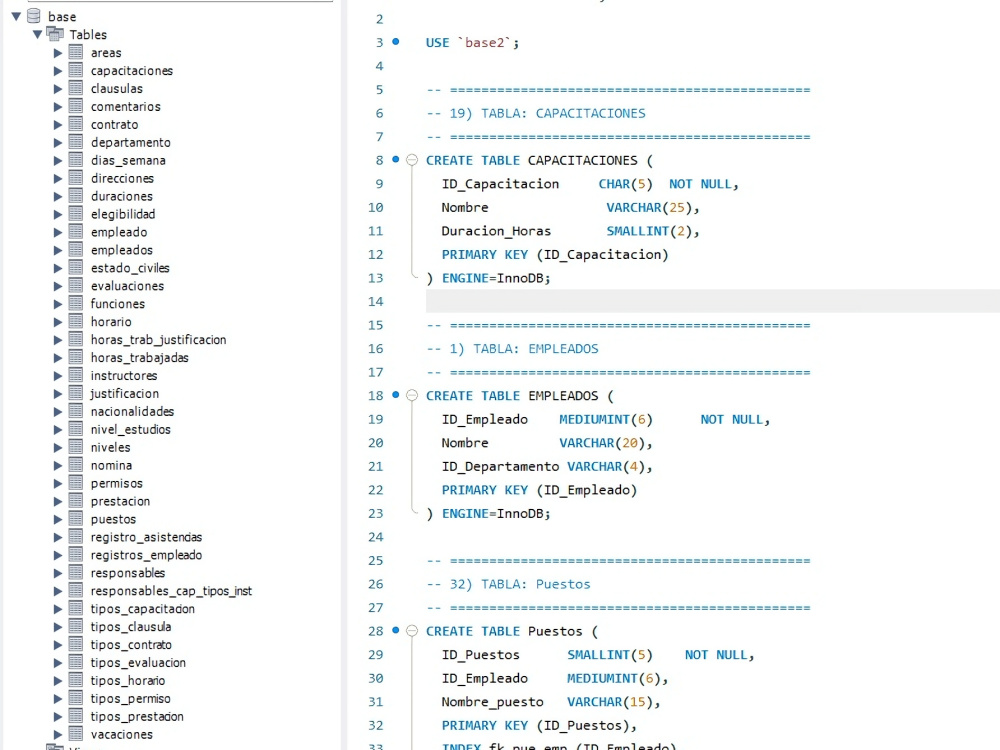Select the horas_trab_justificacion table
Screen dimensions: 1000x750
coord(158,340)
